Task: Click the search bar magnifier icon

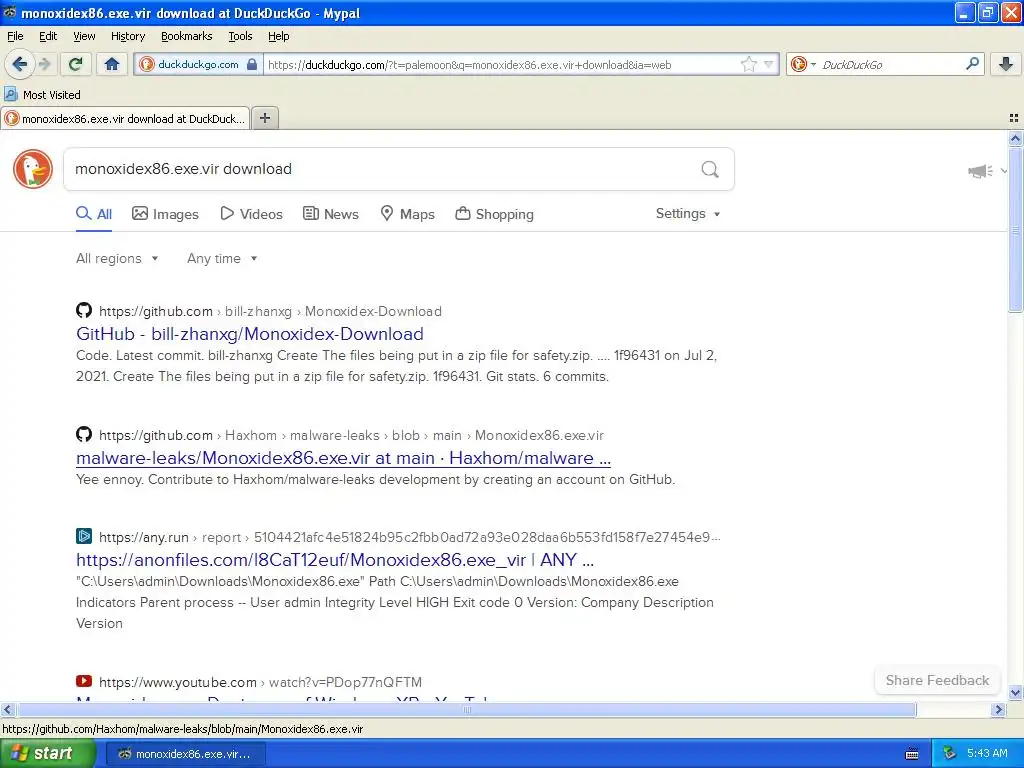Action: pos(972,64)
